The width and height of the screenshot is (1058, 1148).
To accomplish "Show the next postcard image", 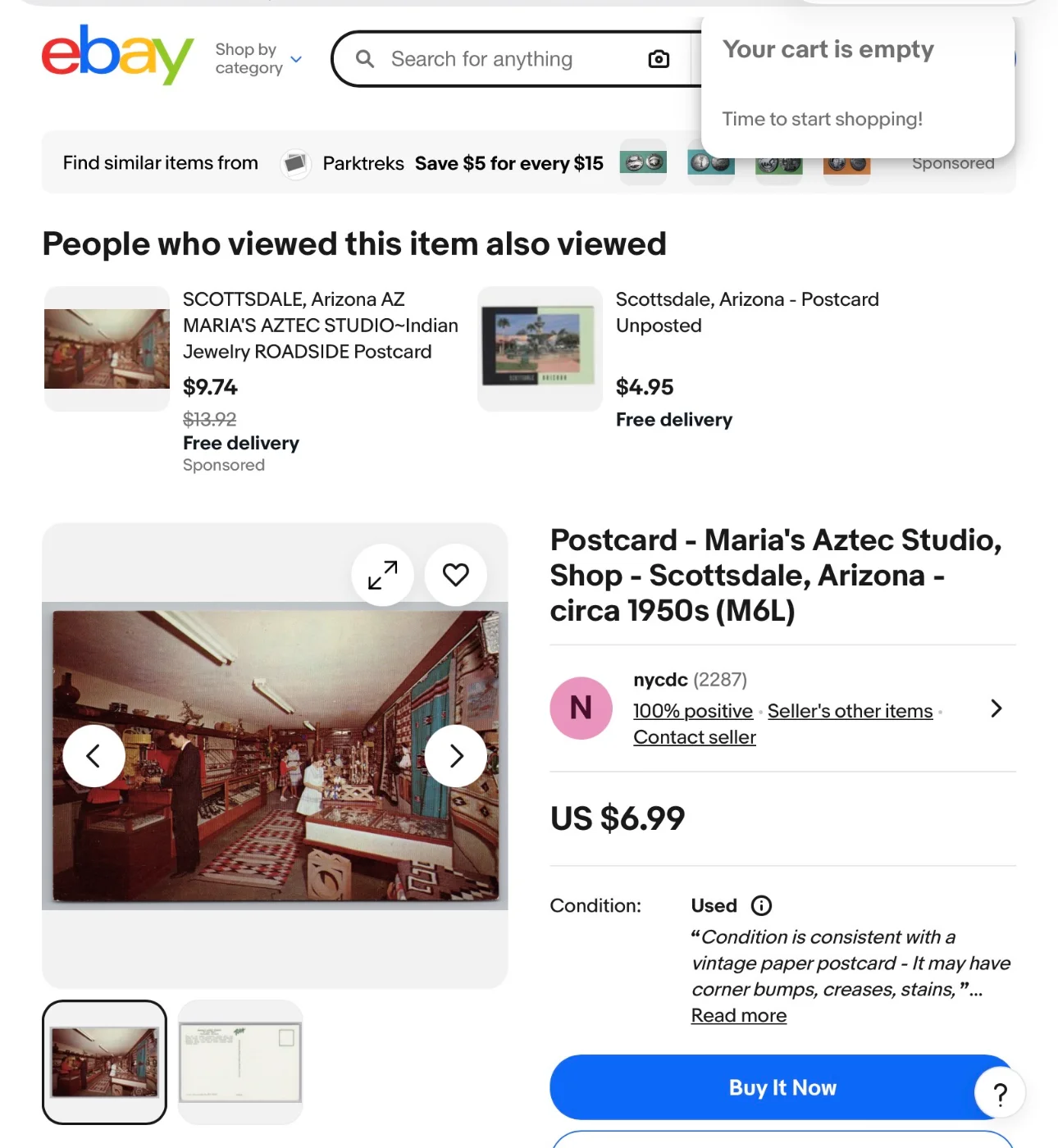I will pos(456,755).
